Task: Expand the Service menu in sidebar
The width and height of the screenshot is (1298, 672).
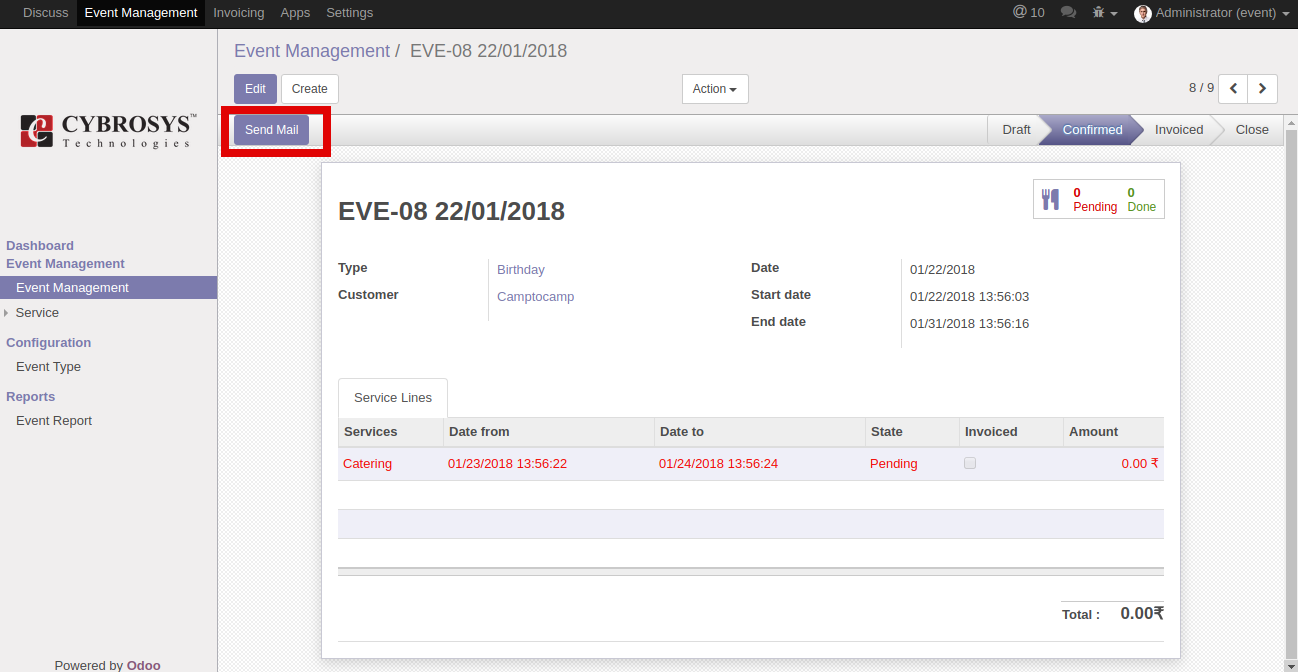Action: (x=37, y=313)
